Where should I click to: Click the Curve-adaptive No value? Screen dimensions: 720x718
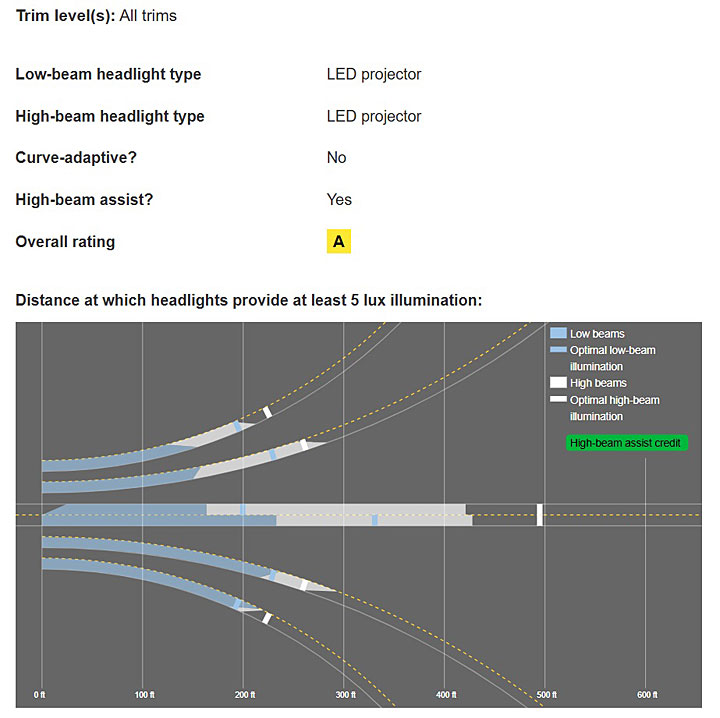[336, 157]
